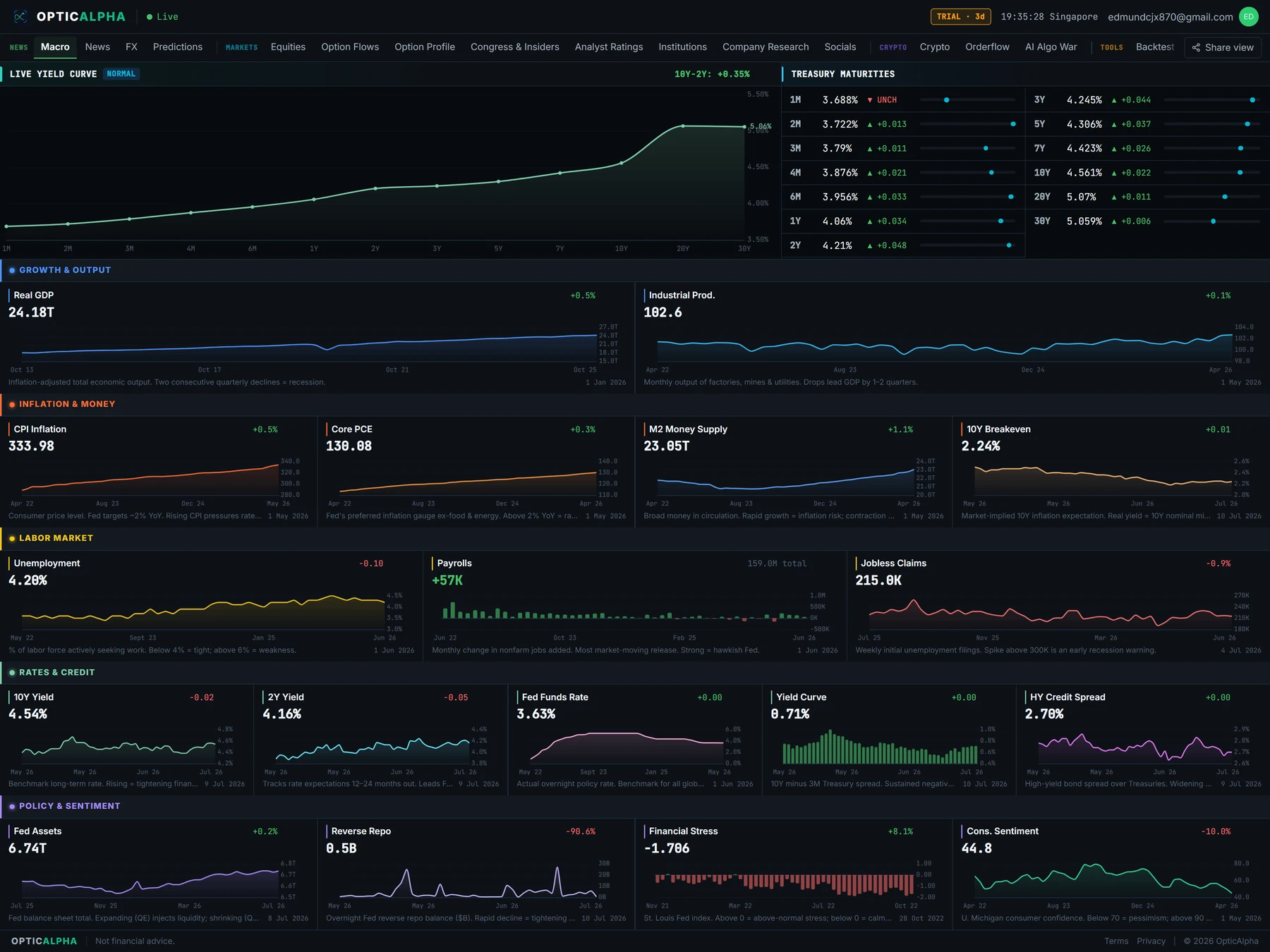Click the 10Y maturity range slider dot
The height and width of the screenshot is (952, 1270).
pos(1240,173)
